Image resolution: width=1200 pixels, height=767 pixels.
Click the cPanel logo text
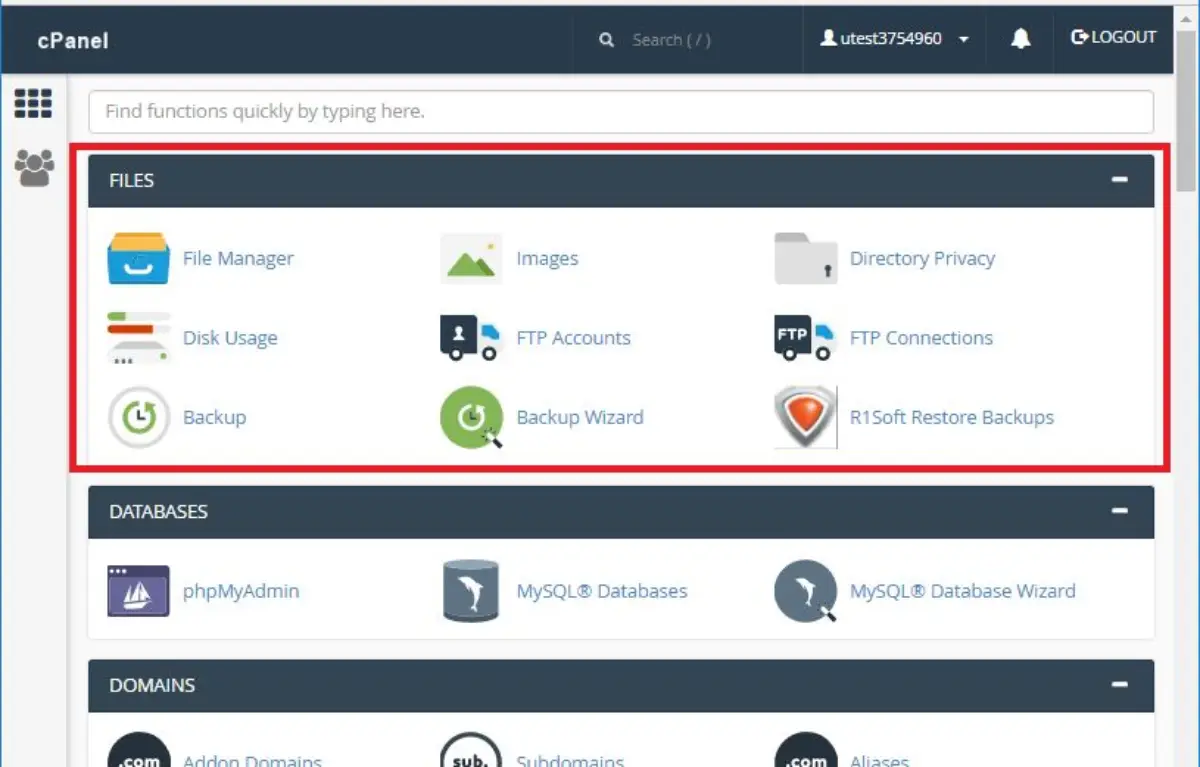coord(73,41)
